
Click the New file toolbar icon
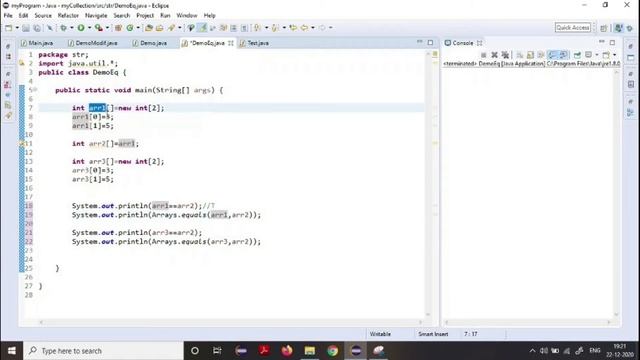pos(9,28)
